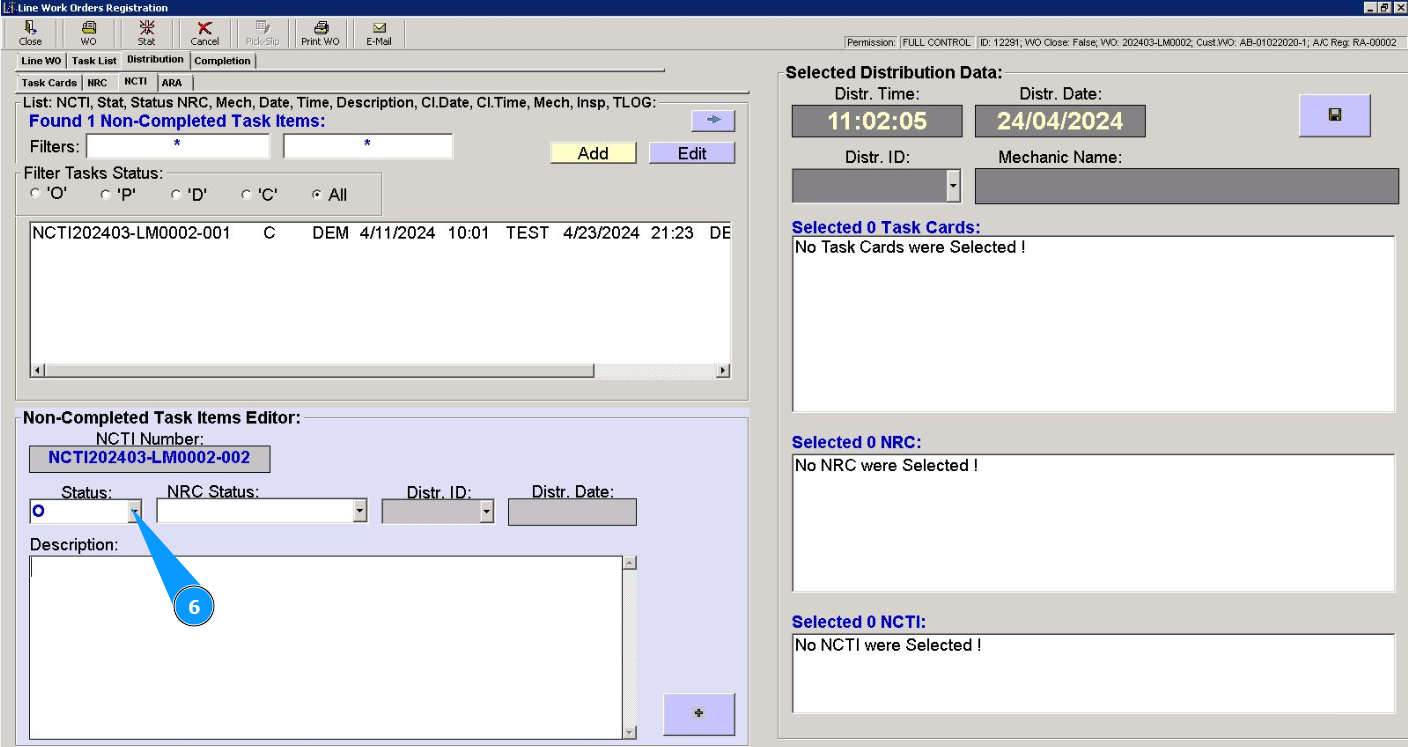Click the Mechanic Name field
This screenshot has height=747, width=1408.
(1187, 185)
